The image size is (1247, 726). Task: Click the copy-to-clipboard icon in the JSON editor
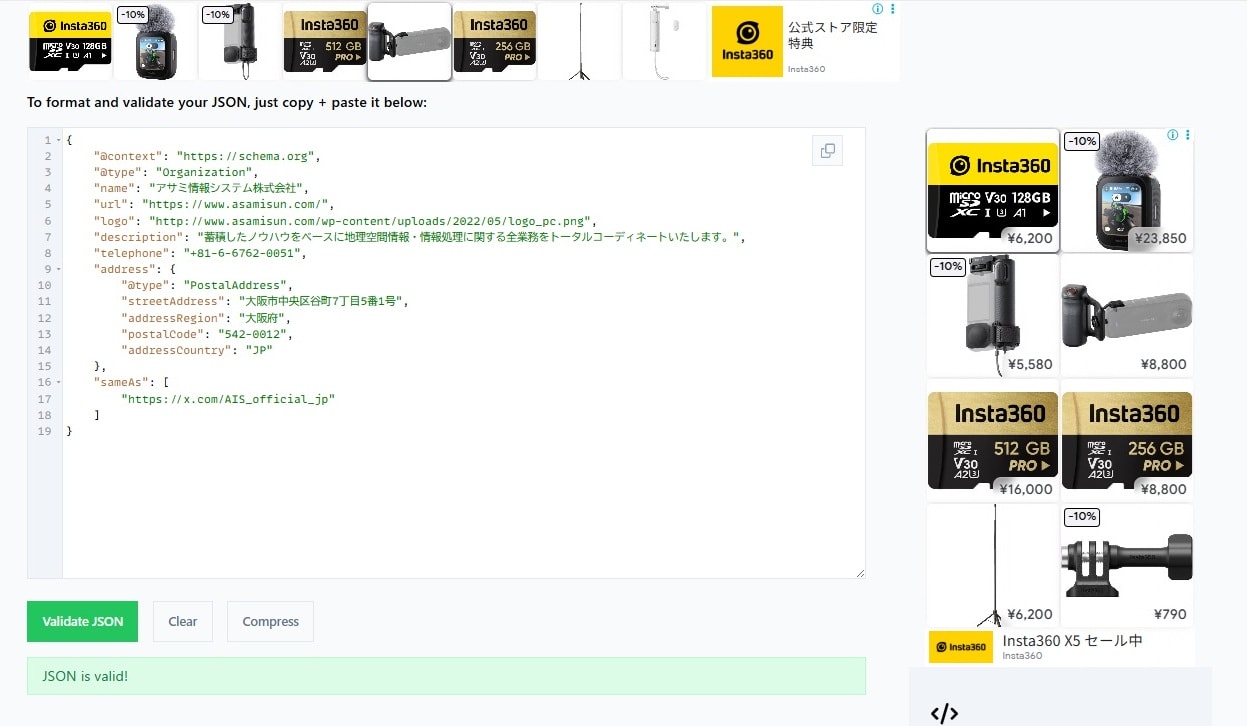click(827, 150)
